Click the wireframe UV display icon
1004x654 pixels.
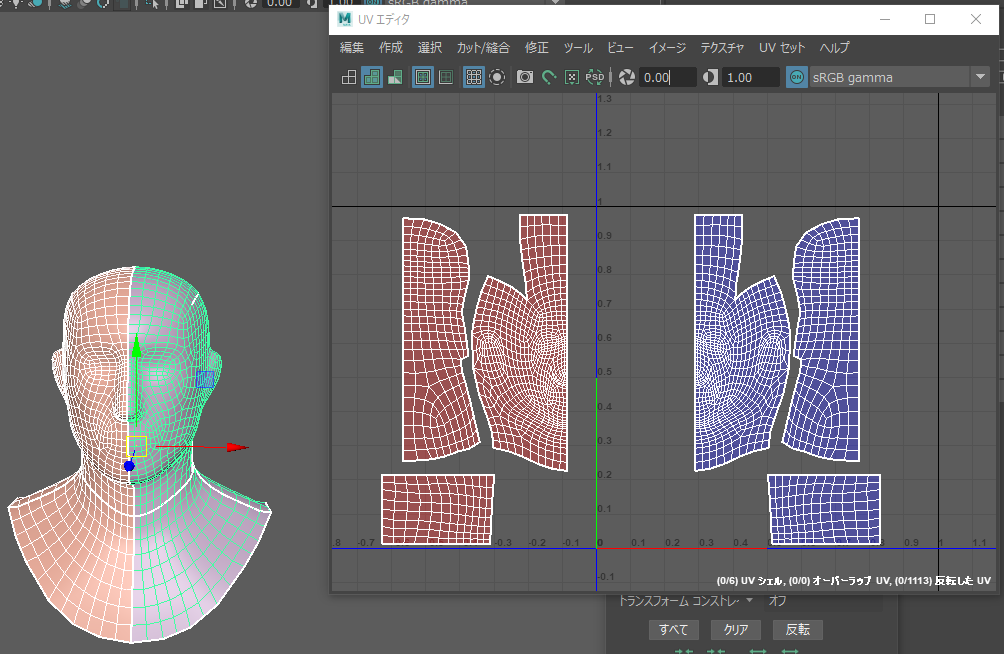tap(349, 77)
